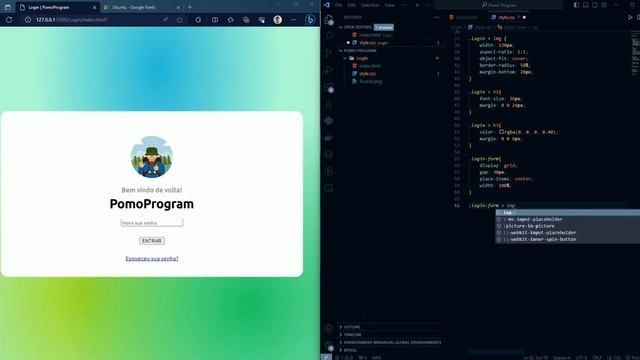
Task: Open Bing Copilot sidebar button
Action: click(310, 19)
